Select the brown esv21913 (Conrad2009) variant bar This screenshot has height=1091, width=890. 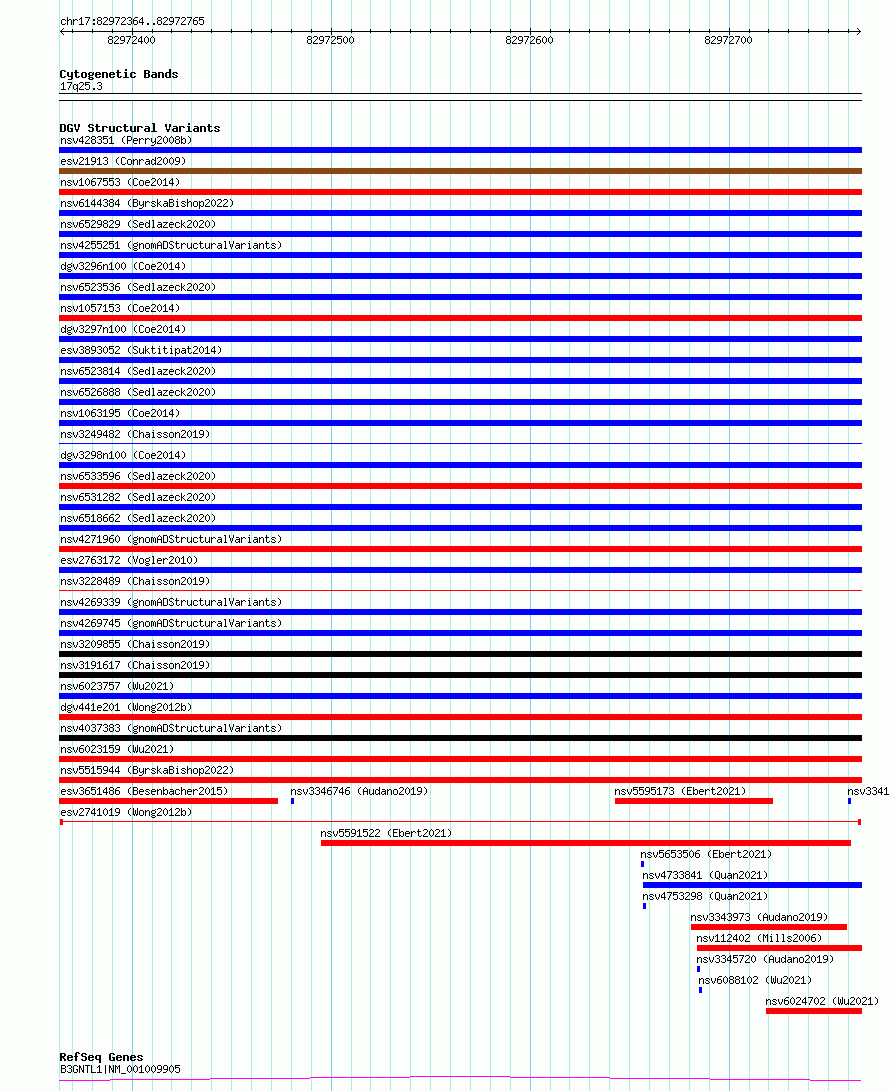[x=461, y=171]
